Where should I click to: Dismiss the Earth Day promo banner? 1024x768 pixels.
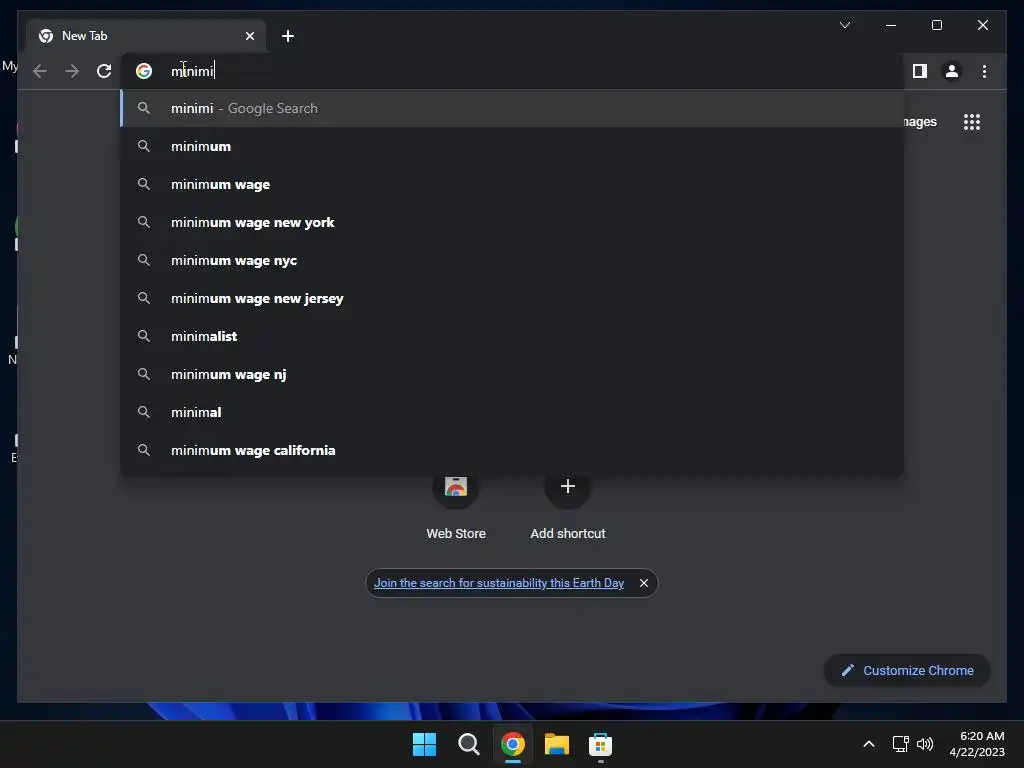(644, 583)
